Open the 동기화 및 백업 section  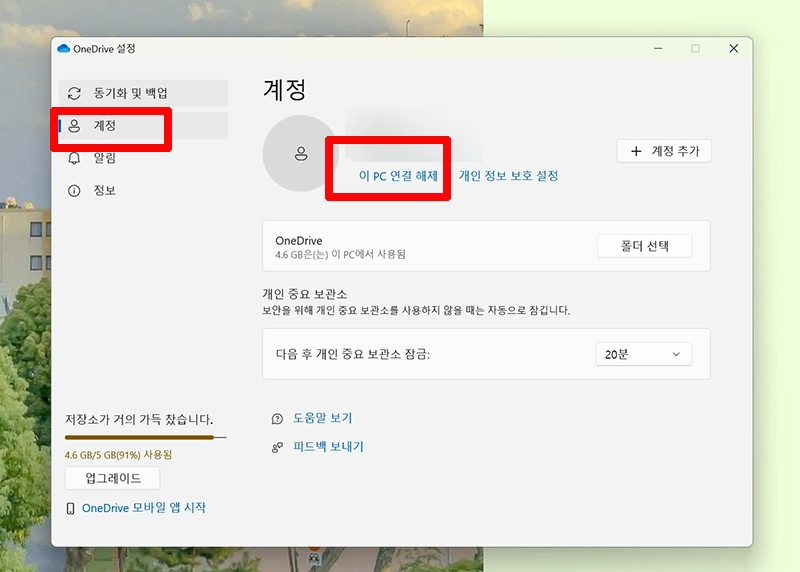tap(143, 93)
